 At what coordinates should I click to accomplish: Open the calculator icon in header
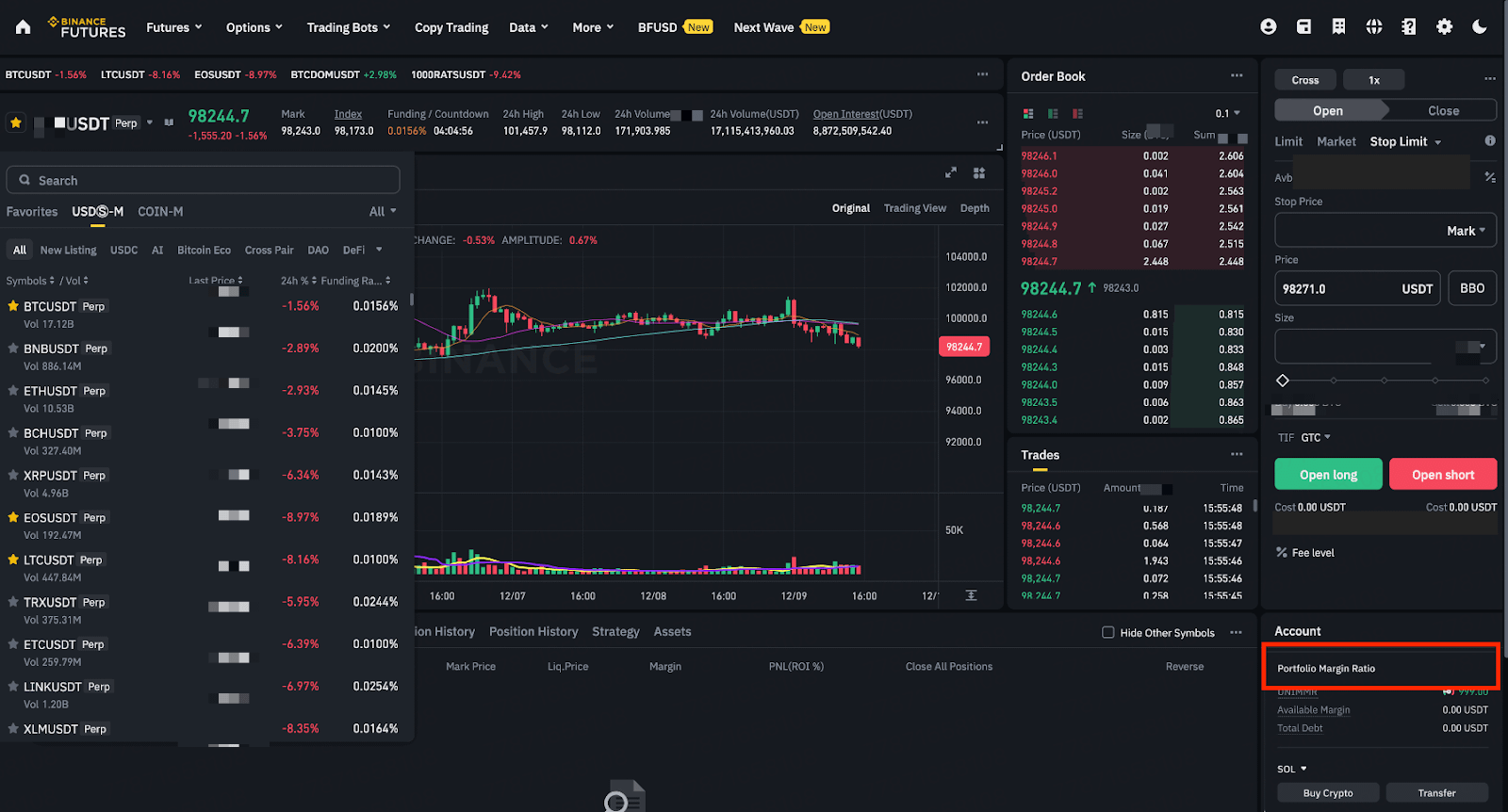[1409, 27]
